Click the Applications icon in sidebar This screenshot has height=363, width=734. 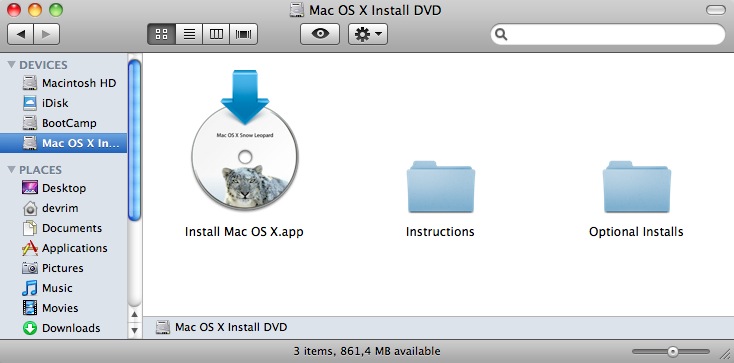(30, 248)
